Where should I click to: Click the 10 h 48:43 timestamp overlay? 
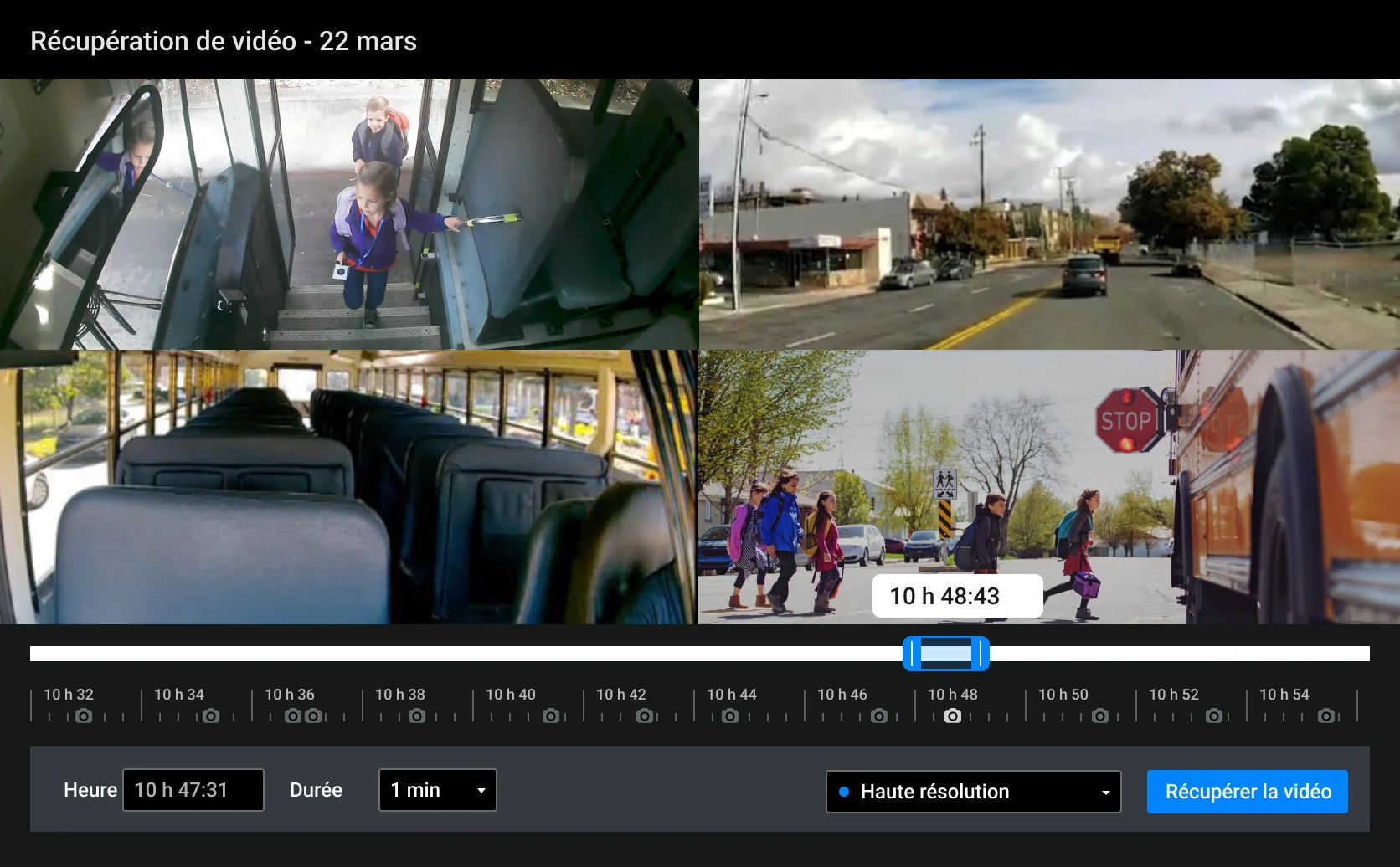pos(957,596)
